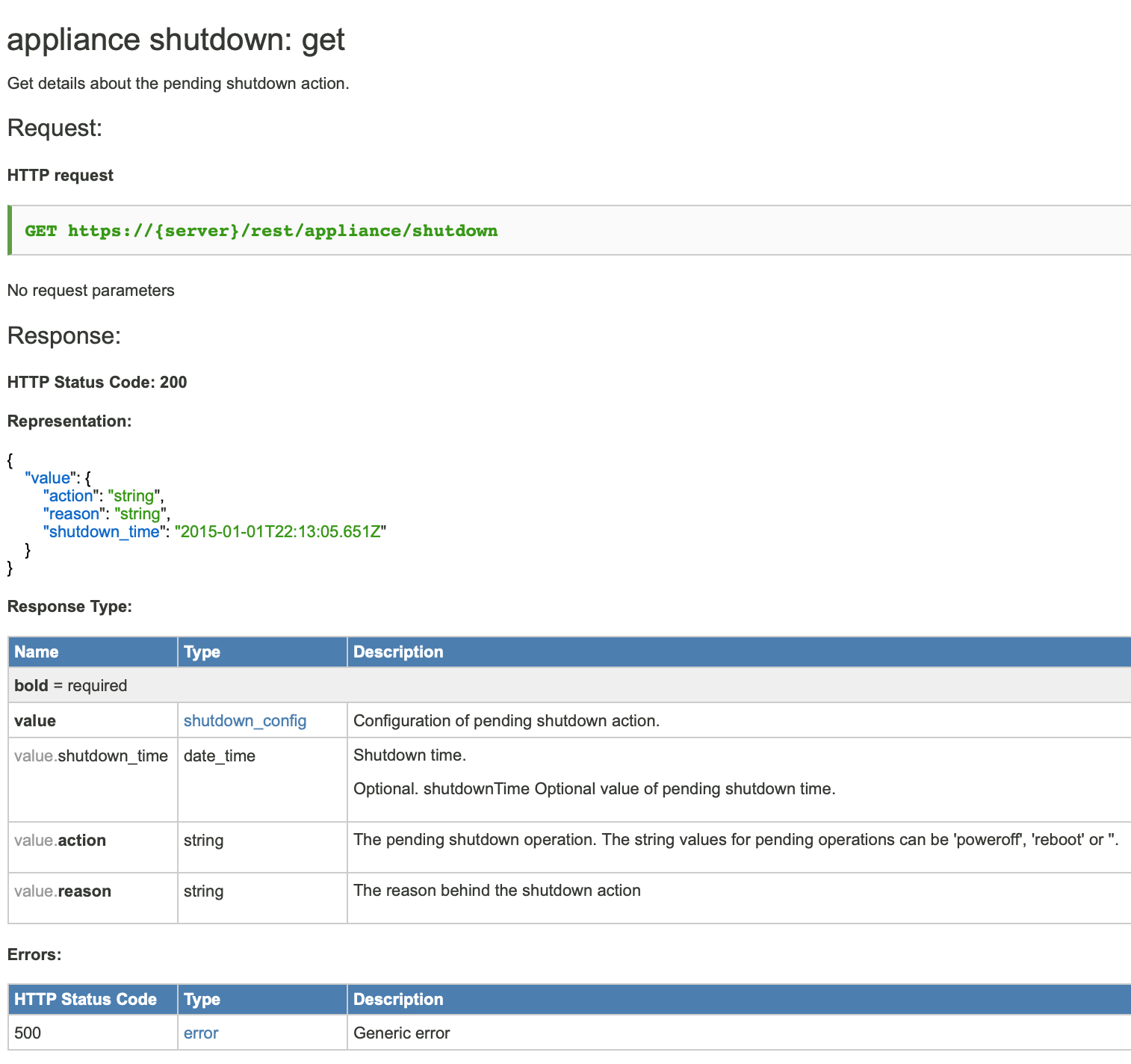The image size is (1131, 1064).
Task: Click the error type link
Action: pyautogui.click(x=201, y=1033)
